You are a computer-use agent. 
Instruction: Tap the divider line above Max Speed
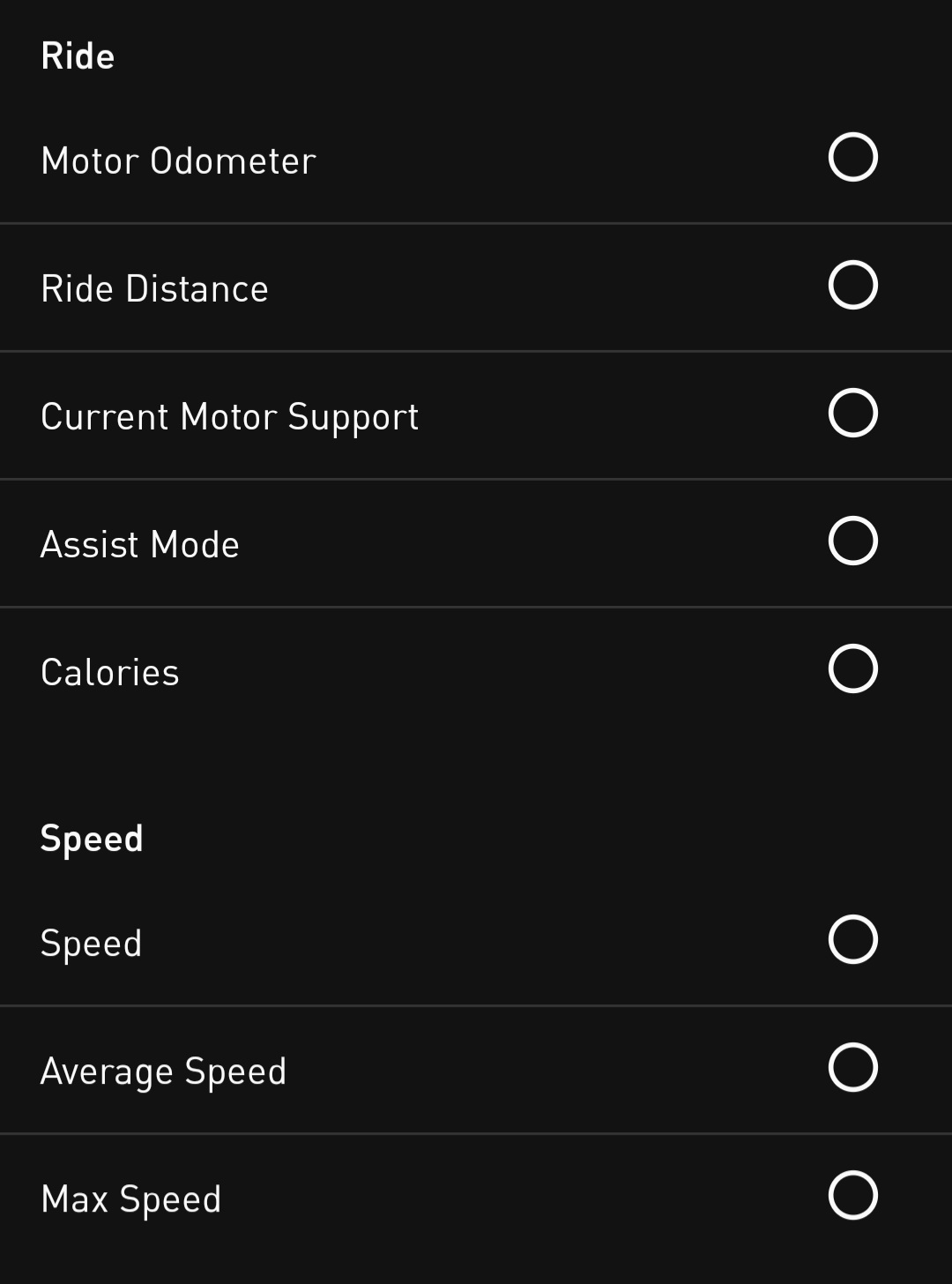point(476,1133)
